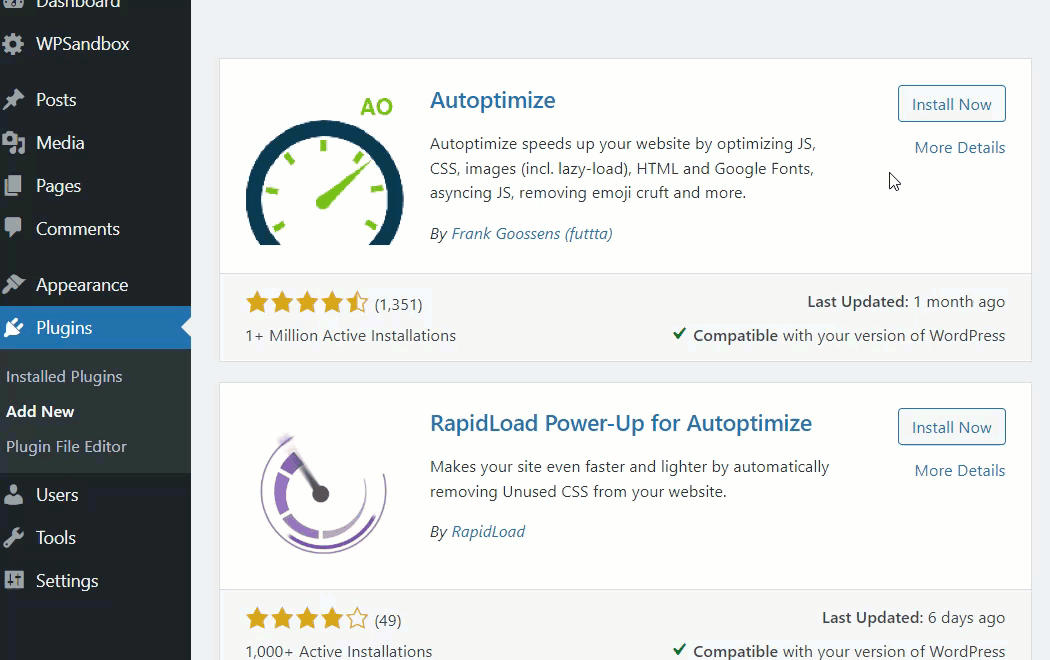Click the Appearance paintbrush icon

(13, 284)
